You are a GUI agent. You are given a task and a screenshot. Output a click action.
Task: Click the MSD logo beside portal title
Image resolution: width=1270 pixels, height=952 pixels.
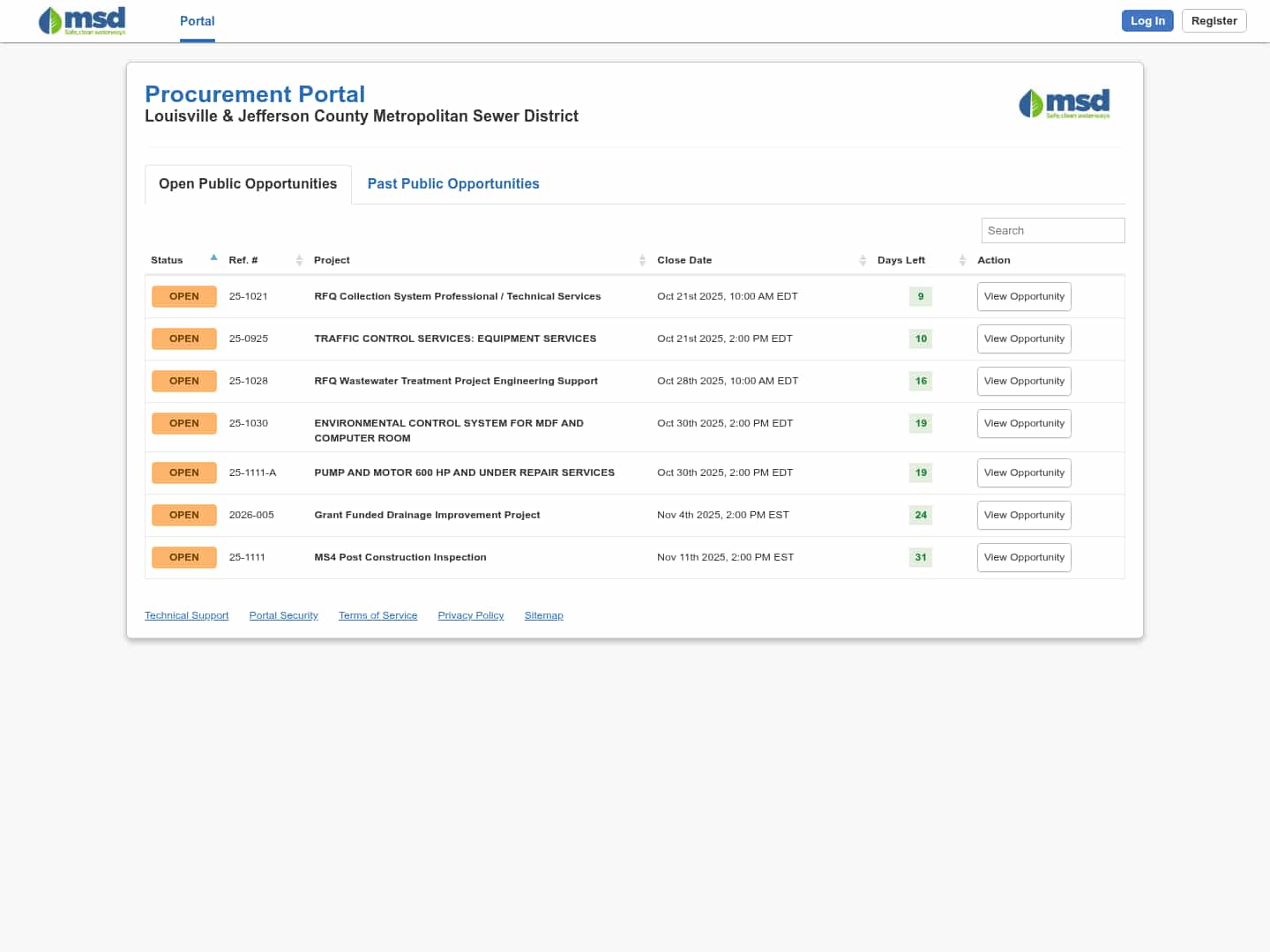(1064, 104)
